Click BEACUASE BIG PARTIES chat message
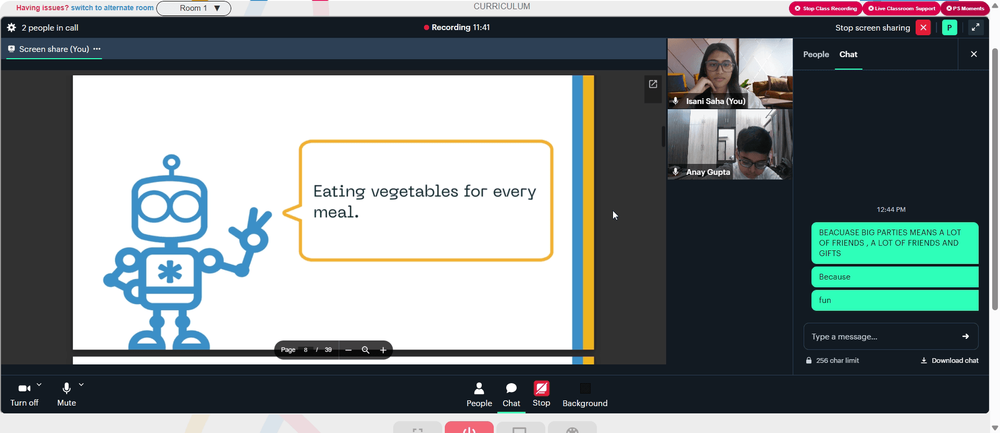 click(x=895, y=243)
